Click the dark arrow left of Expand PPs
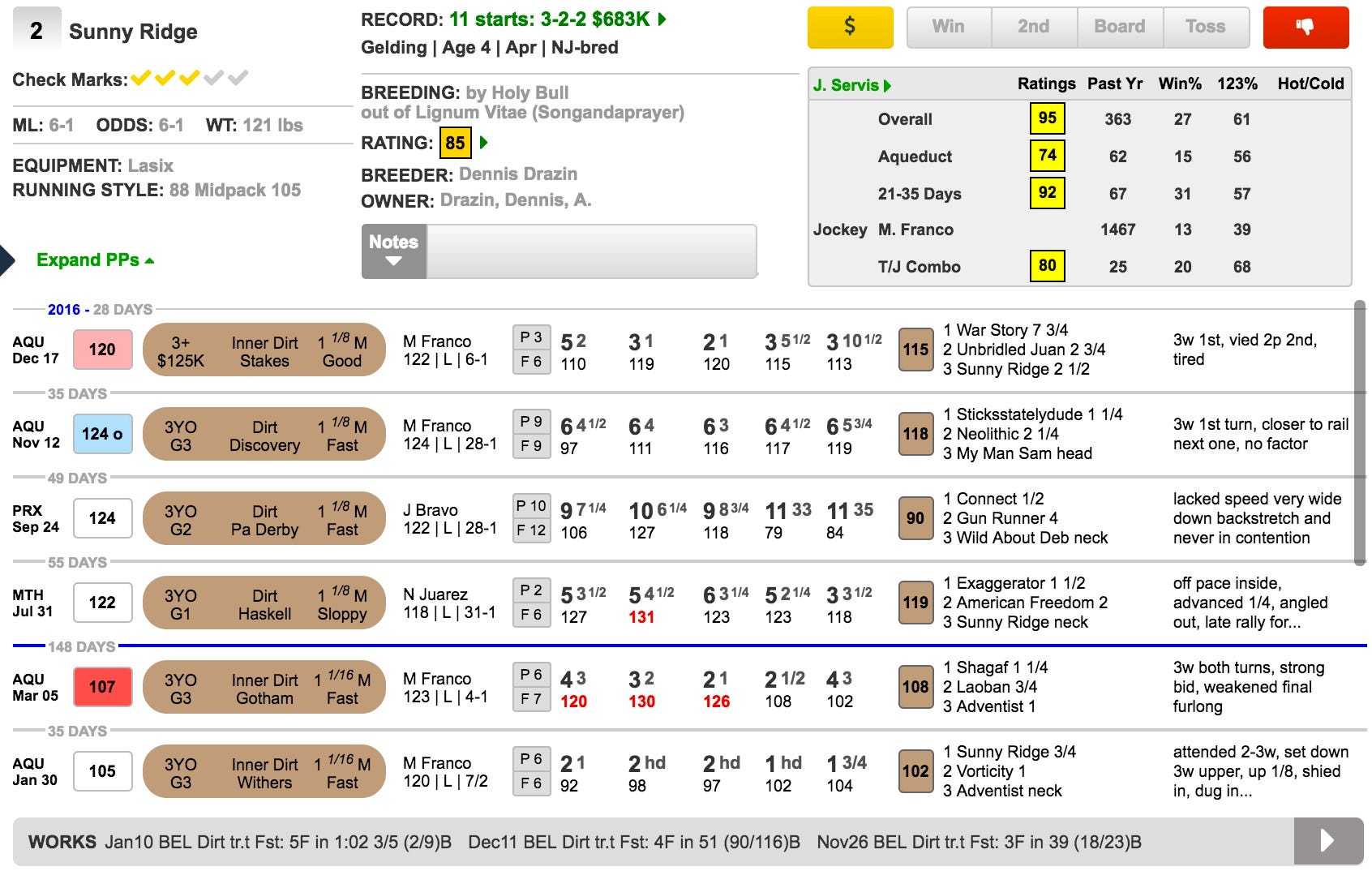The image size is (1372, 871). 6,260
